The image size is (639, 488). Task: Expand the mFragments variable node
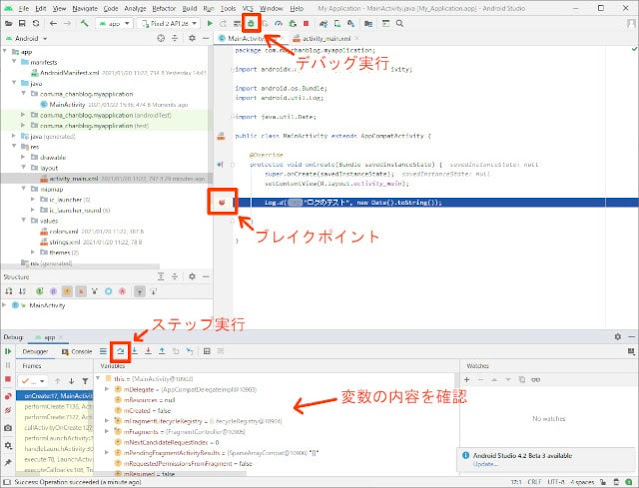tap(107, 431)
